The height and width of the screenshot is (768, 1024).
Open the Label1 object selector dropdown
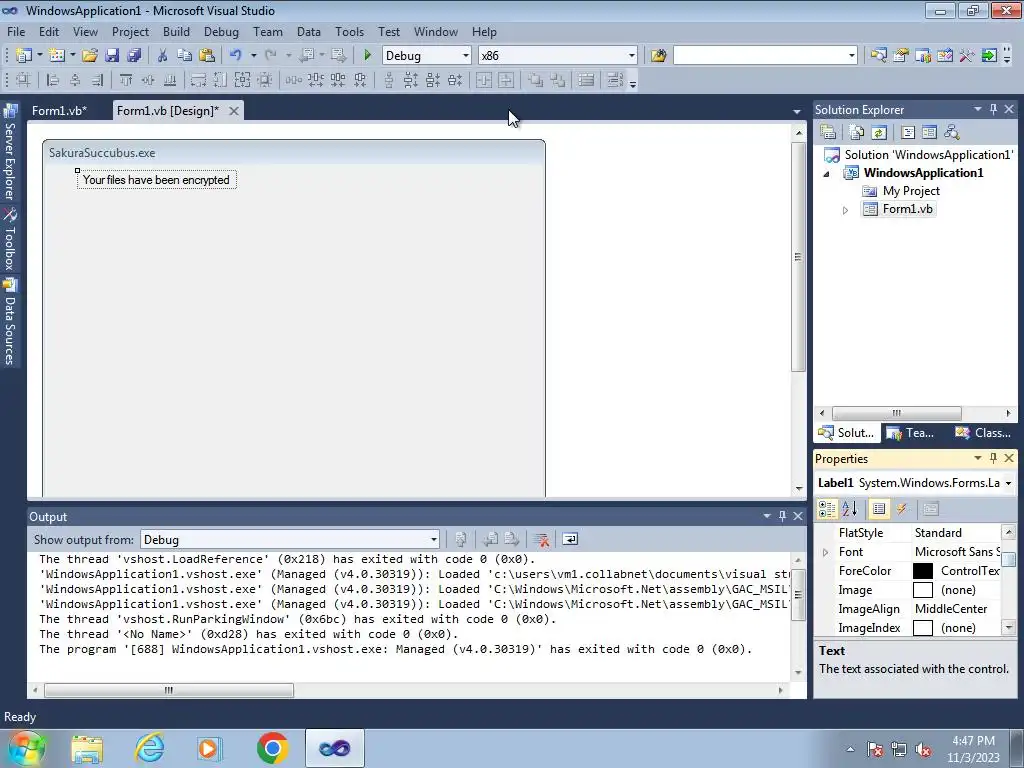click(1008, 483)
